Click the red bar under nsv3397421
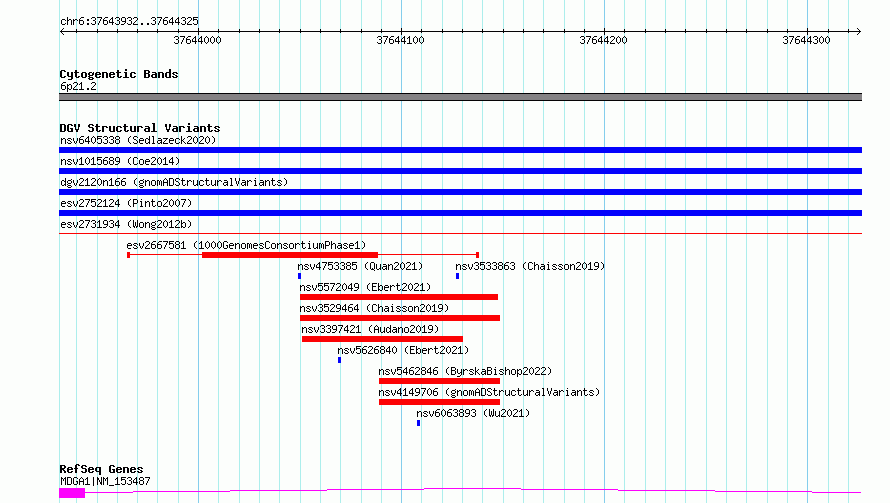 click(x=383, y=339)
